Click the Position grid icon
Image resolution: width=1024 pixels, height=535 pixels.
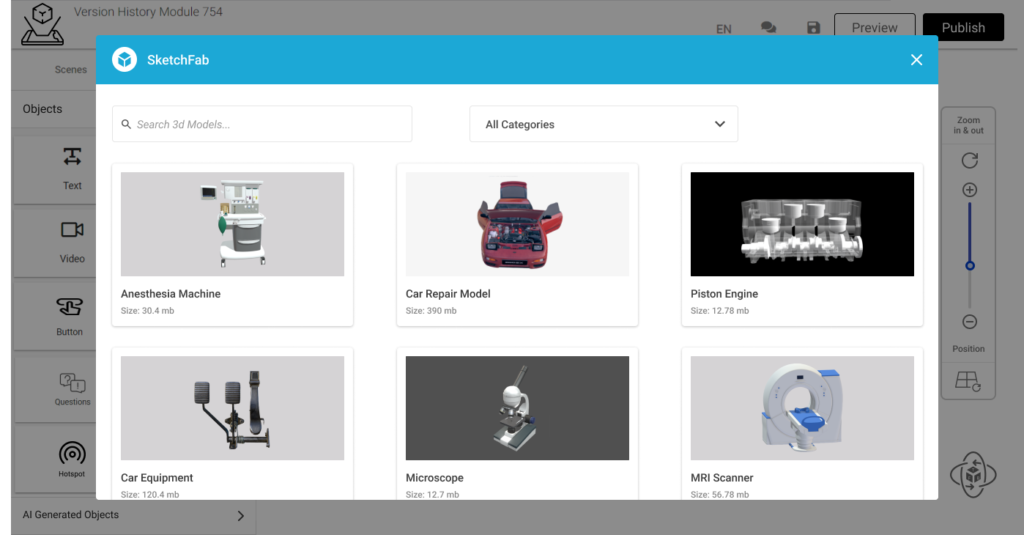coord(968,381)
